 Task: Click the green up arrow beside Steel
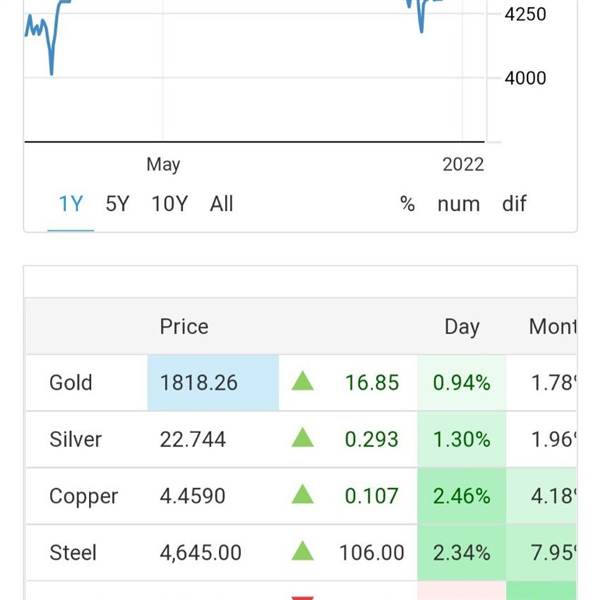point(302,552)
